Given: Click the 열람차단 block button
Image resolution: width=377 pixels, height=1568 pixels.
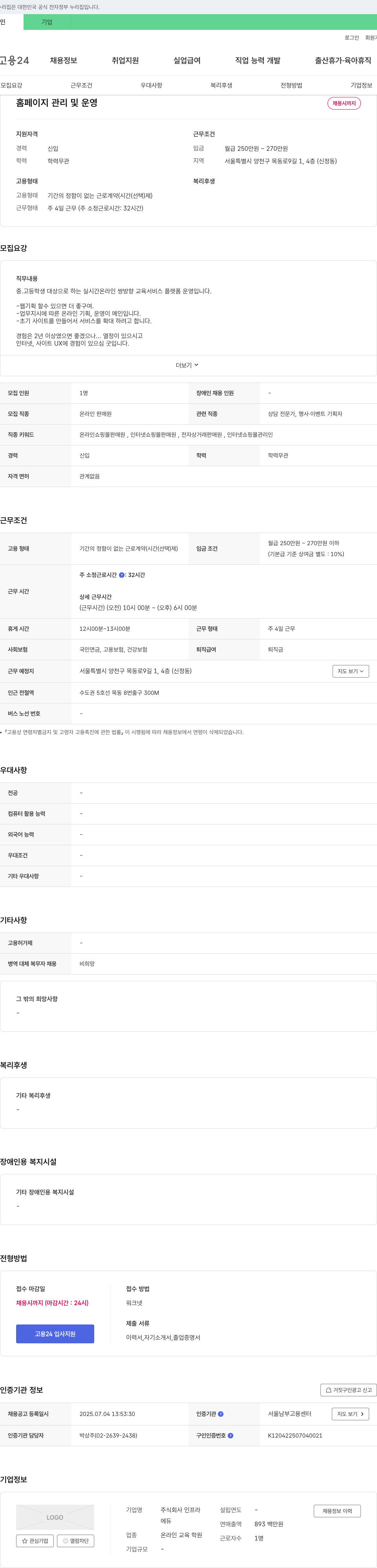Looking at the screenshot, I should (75, 1541).
